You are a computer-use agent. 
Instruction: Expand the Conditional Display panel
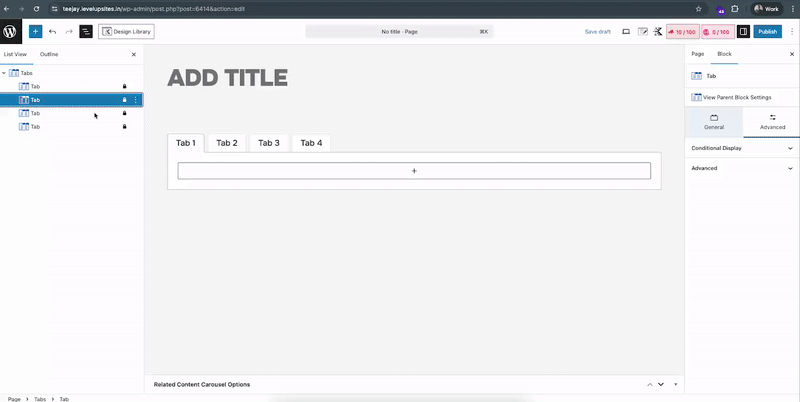[741, 148]
